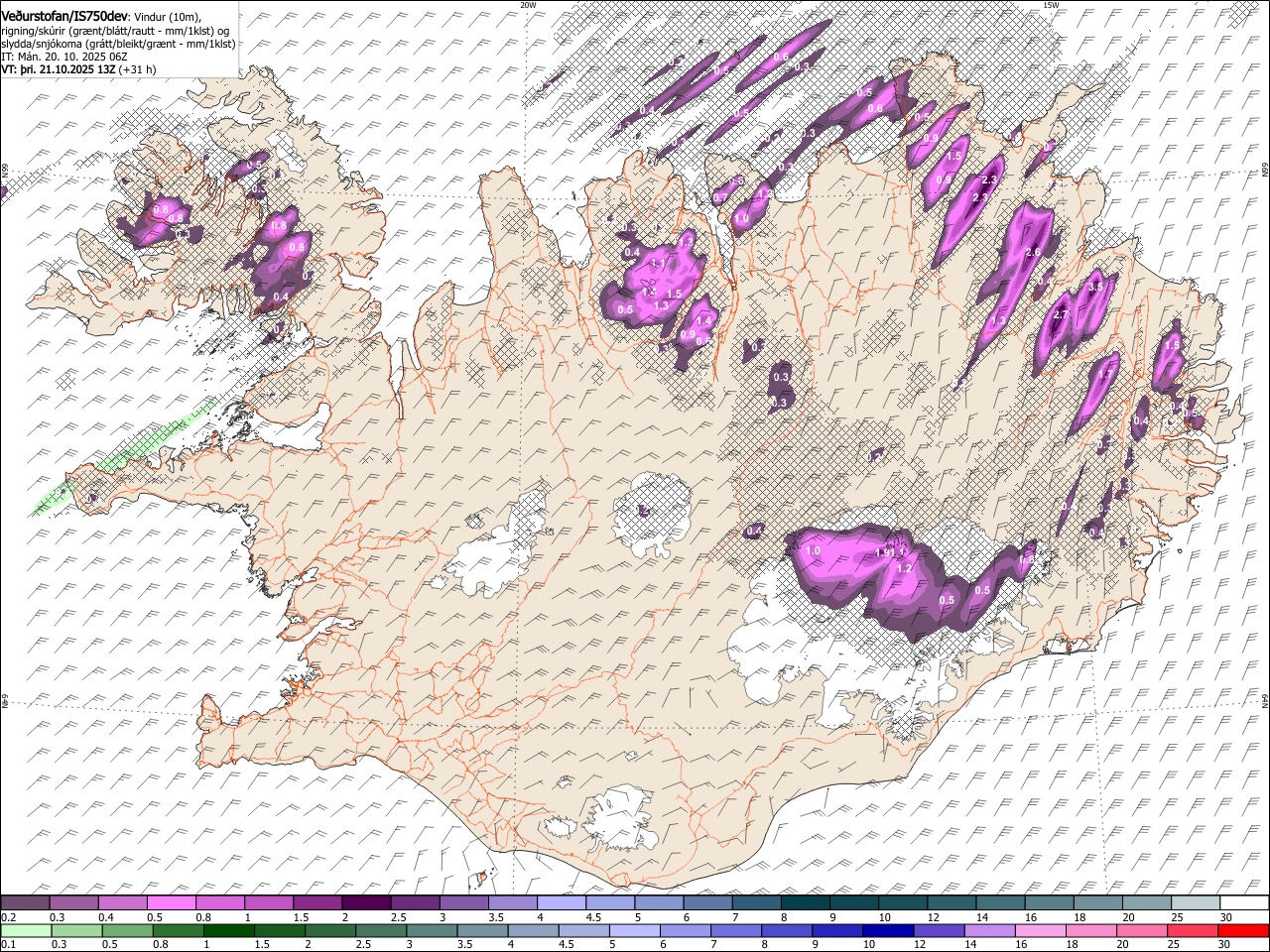Click the light pink 16–18 swatch, lower legend

(x=1041, y=930)
